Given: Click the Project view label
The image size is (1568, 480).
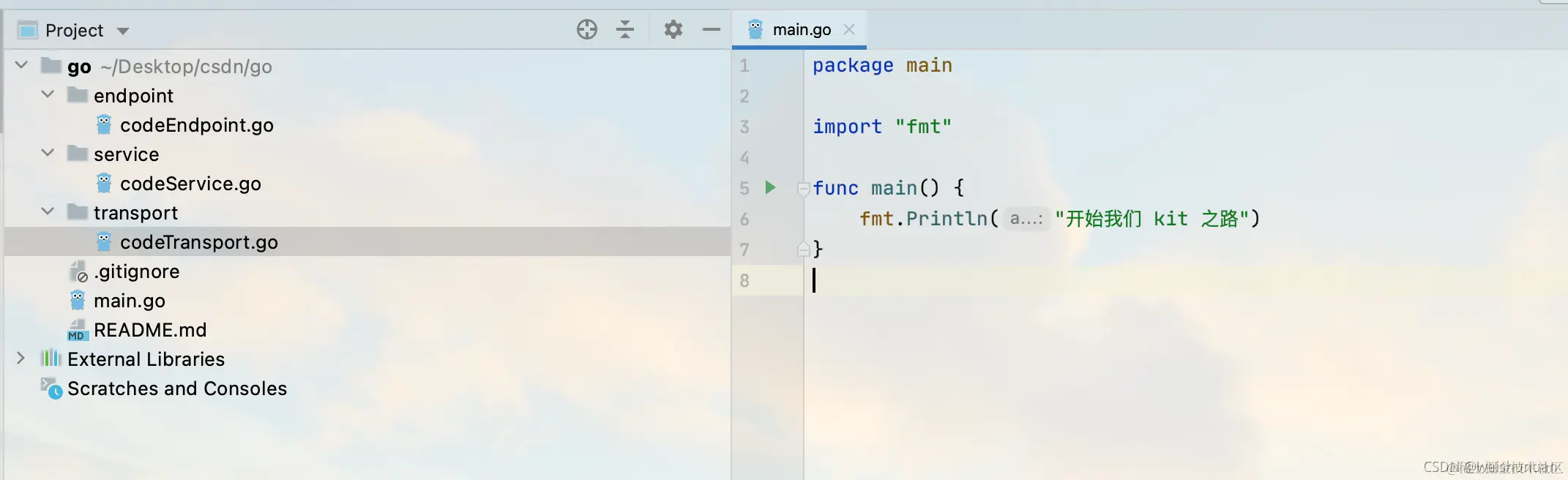Looking at the screenshot, I should point(74,31).
